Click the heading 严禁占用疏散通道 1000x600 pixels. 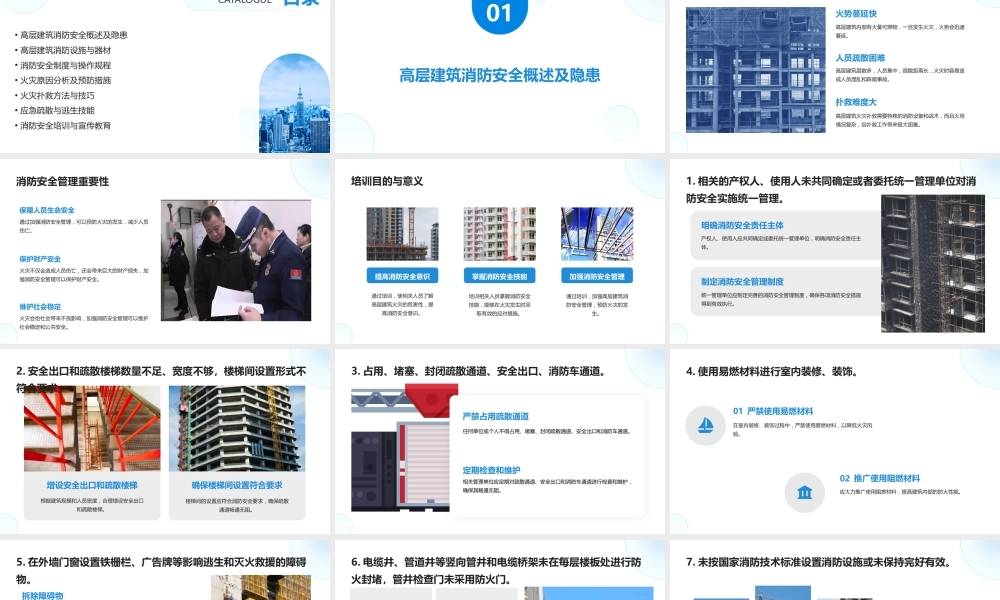tap(496, 416)
